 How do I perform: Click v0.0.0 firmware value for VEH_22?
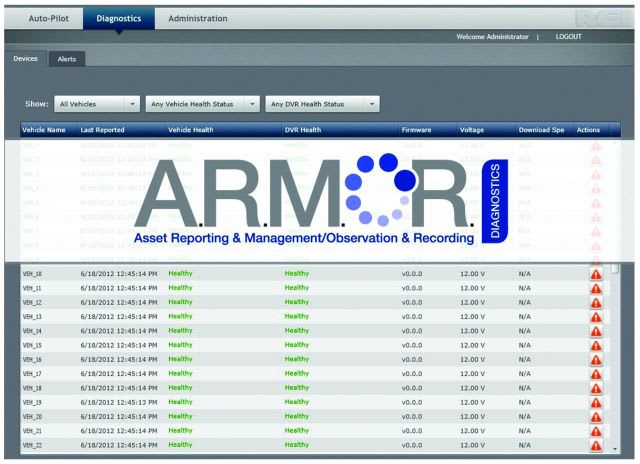[x=412, y=445]
